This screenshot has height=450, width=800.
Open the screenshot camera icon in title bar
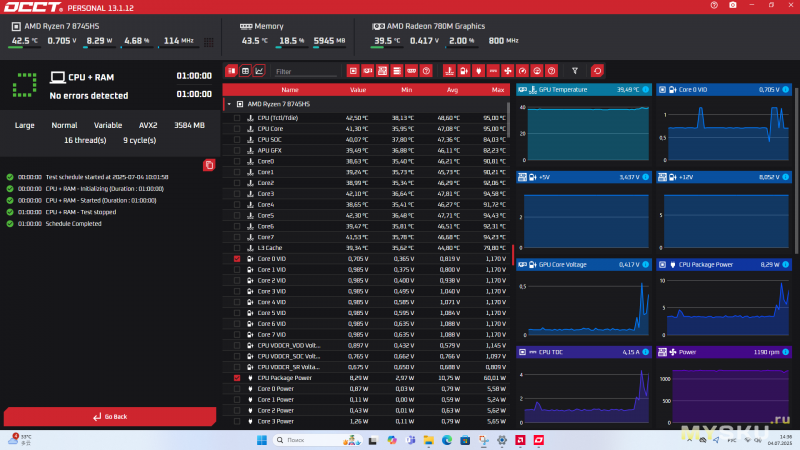click(x=733, y=5)
